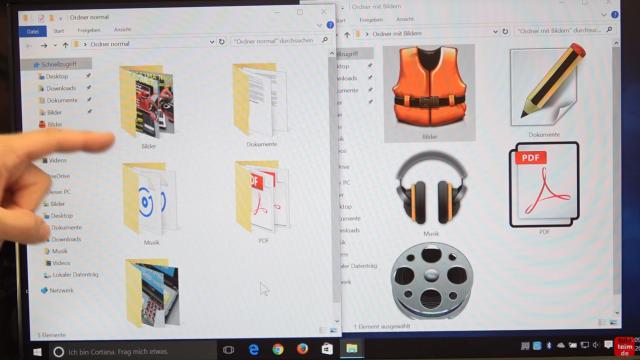Open the Freigeben tab in Ordner mit Bildern
Viewport: 640px width, 360px height.
(371, 20)
